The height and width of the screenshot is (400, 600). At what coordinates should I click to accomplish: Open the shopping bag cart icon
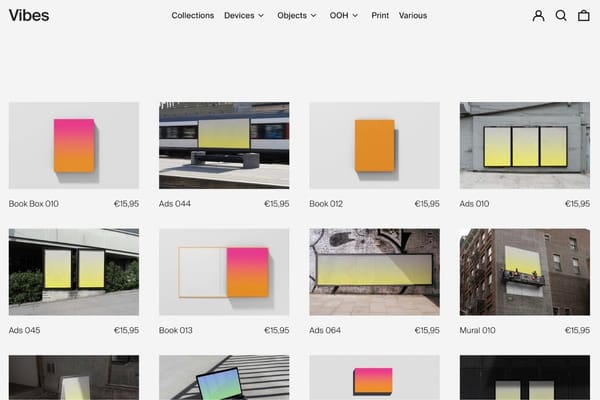584,16
